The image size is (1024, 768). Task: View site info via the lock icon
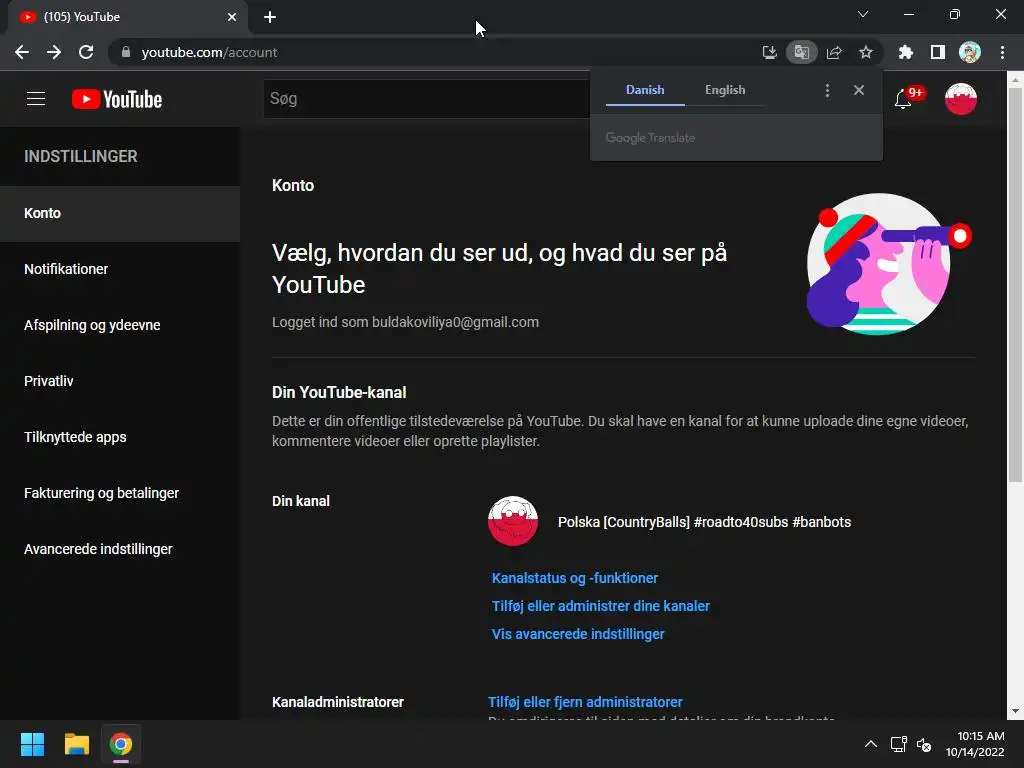[126, 52]
